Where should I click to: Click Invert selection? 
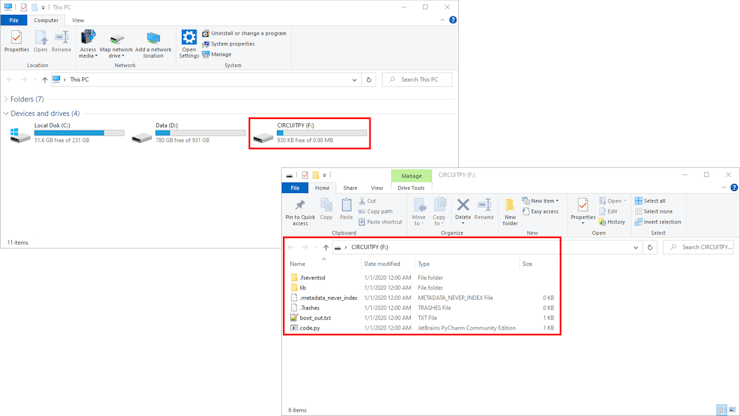658,222
